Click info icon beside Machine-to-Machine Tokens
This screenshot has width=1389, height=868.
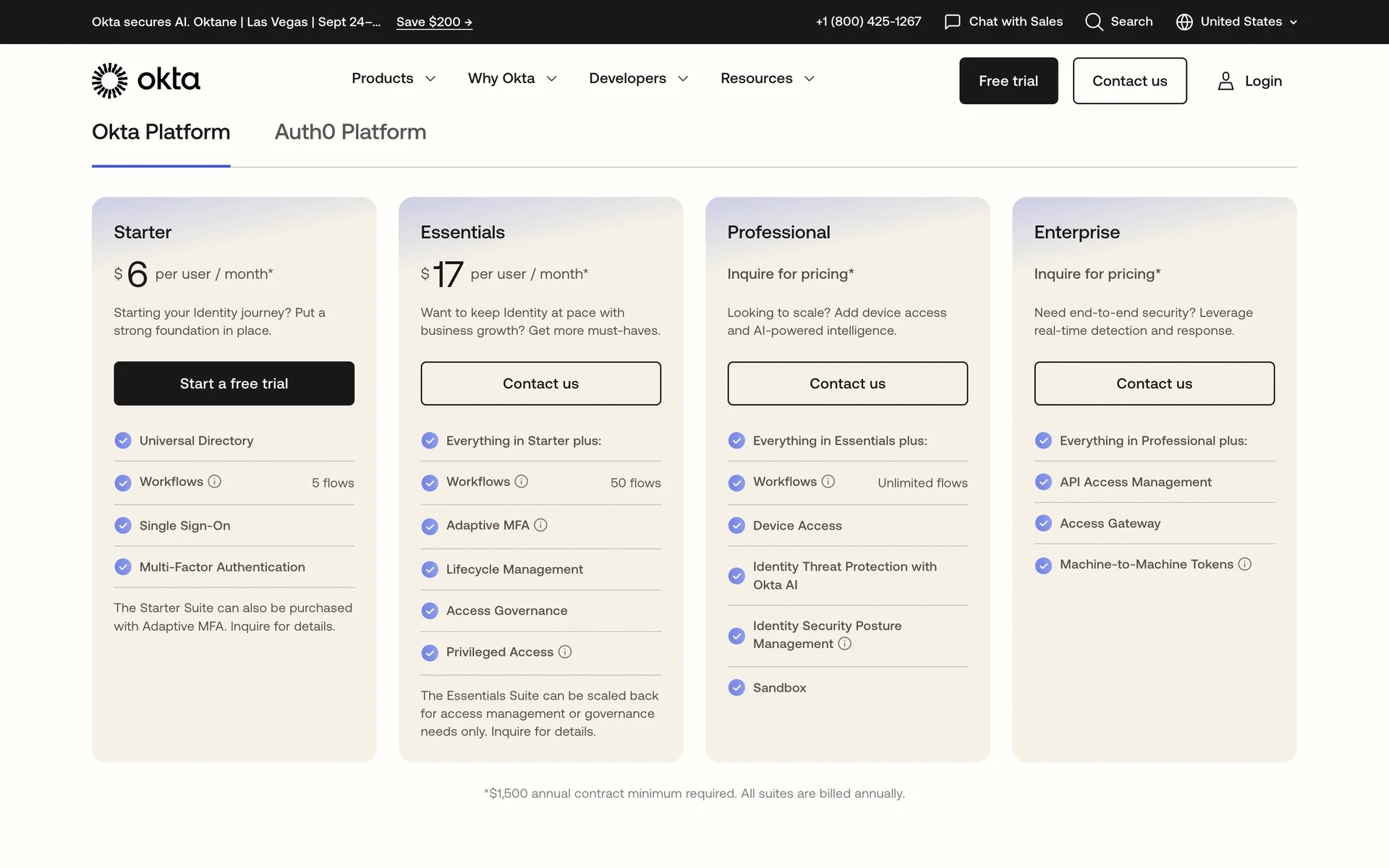click(1244, 564)
